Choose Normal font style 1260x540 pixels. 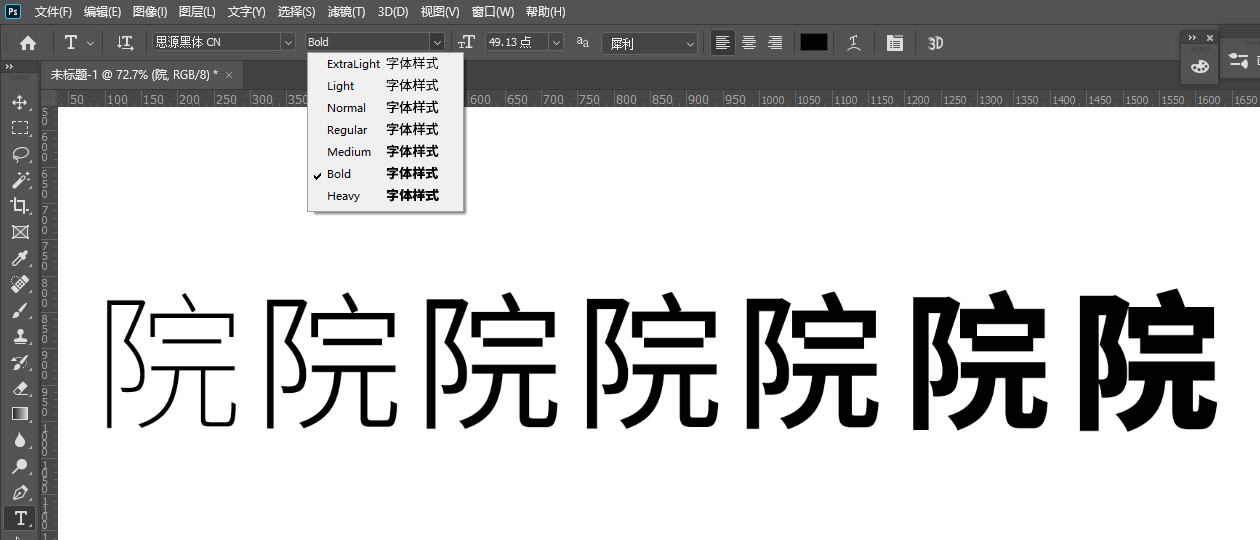tap(386, 108)
